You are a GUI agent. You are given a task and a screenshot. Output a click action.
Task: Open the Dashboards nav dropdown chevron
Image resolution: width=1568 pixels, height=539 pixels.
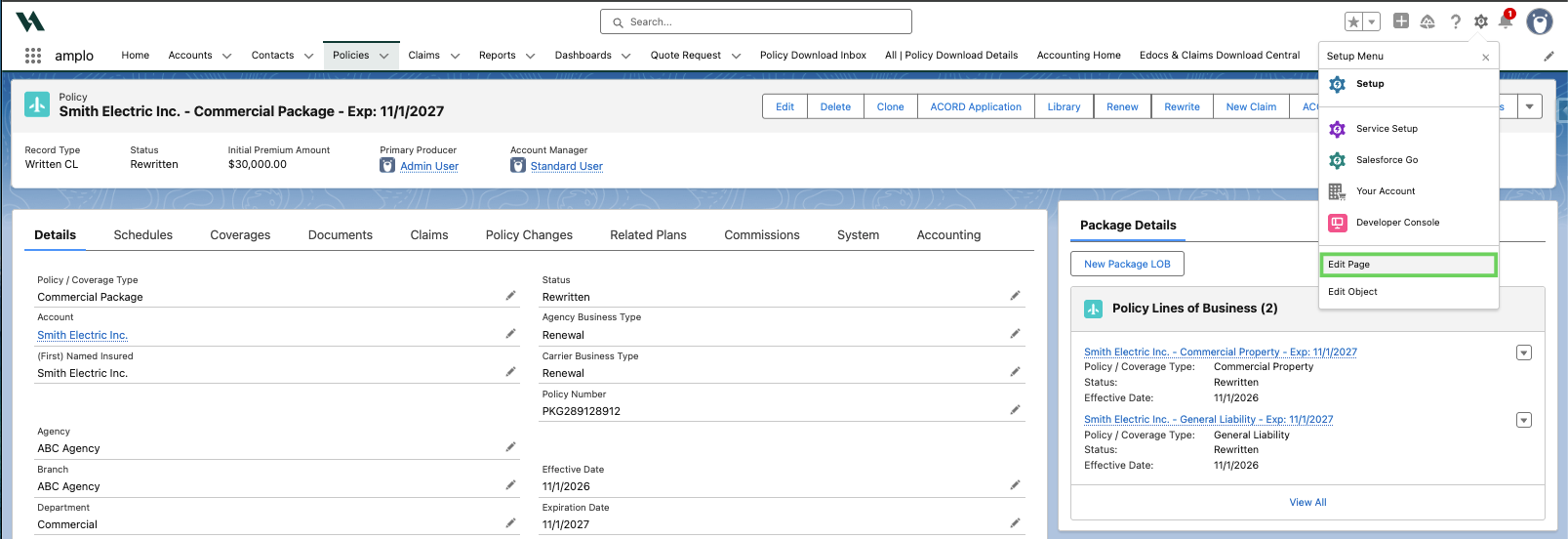pyautogui.click(x=625, y=56)
